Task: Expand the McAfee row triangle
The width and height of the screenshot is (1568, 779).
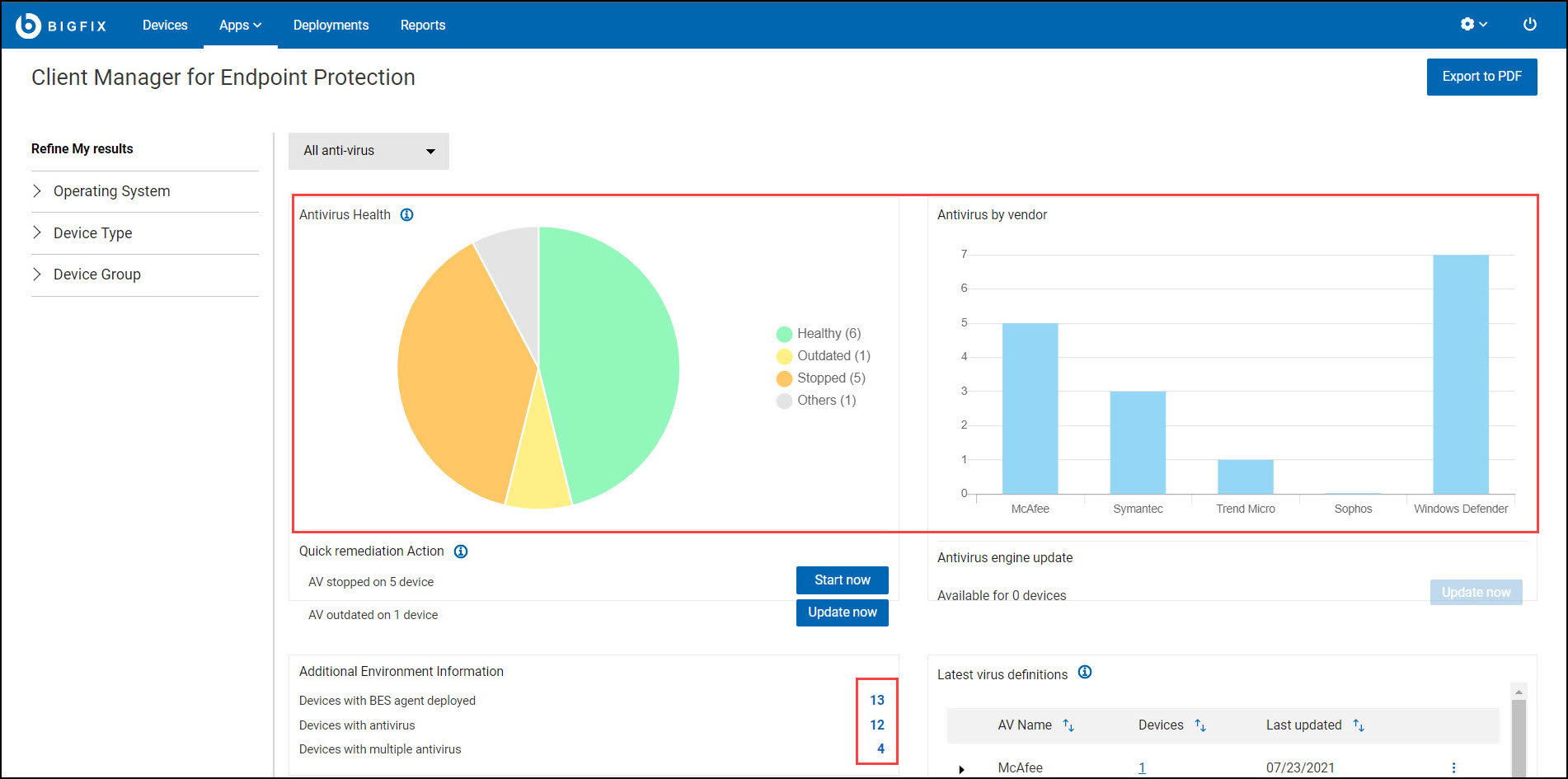Action: [x=961, y=769]
